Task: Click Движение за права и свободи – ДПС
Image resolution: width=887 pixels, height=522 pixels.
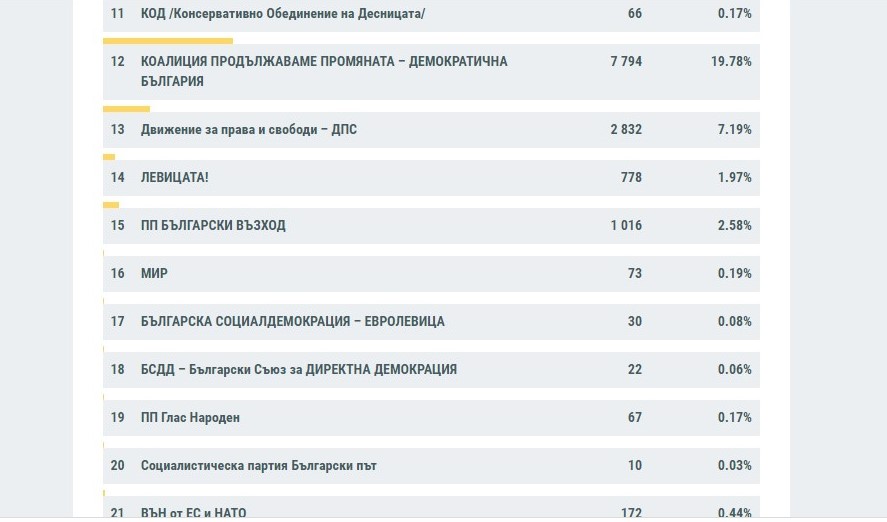Action: (x=249, y=130)
